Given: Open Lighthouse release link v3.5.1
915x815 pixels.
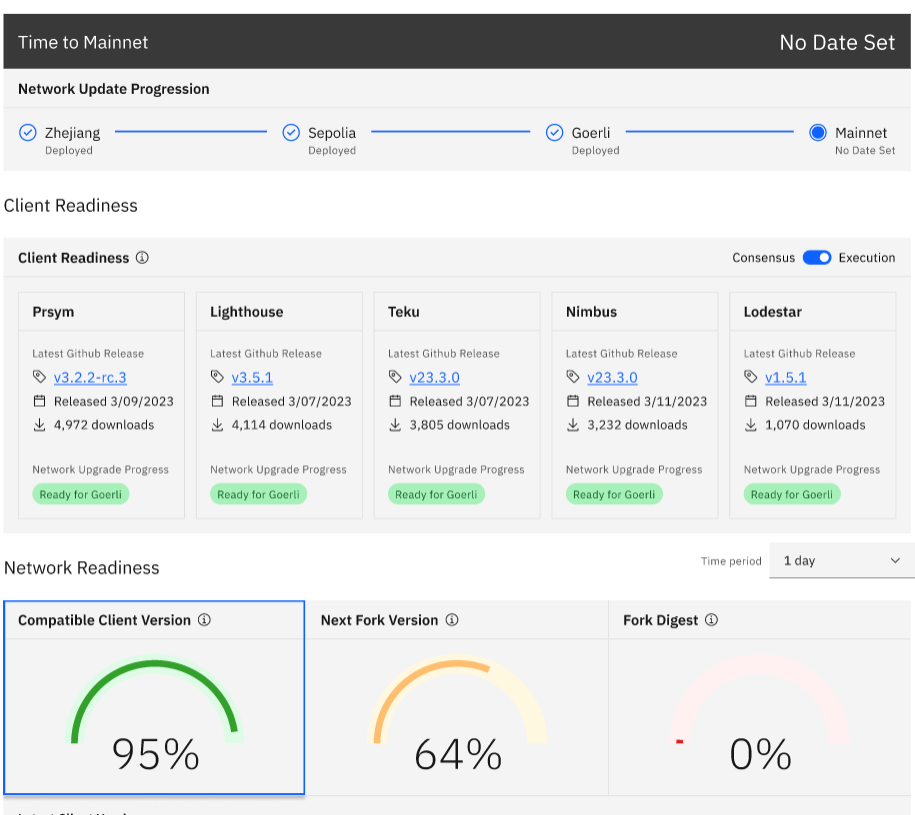Looking at the screenshot, I should [252, 377].
